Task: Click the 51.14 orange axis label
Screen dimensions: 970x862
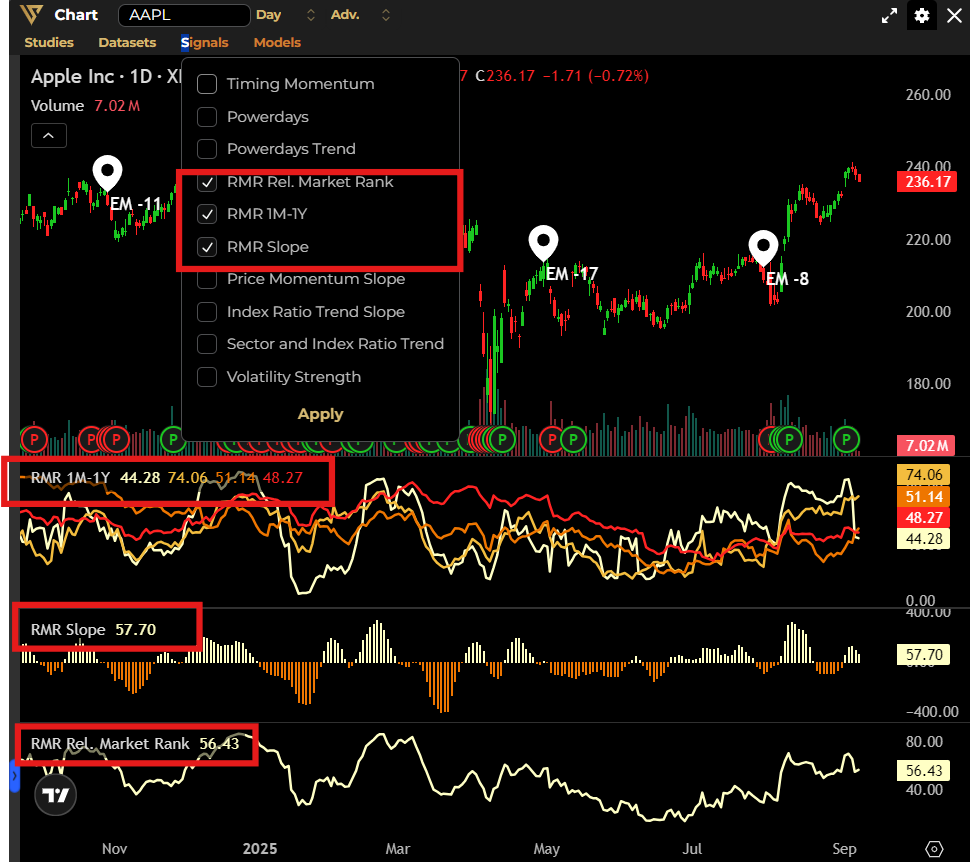Action: coord(924,496)
